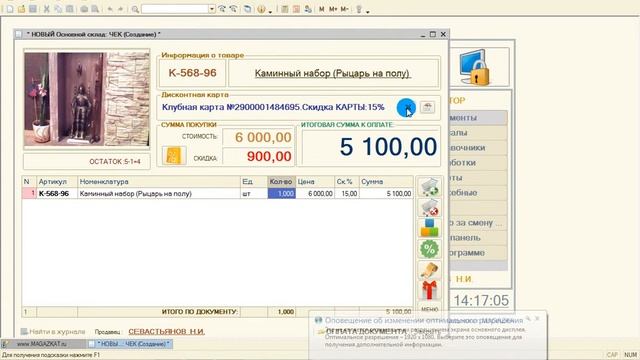Click the calendar icon in toolbar

[x=296, y=9]
